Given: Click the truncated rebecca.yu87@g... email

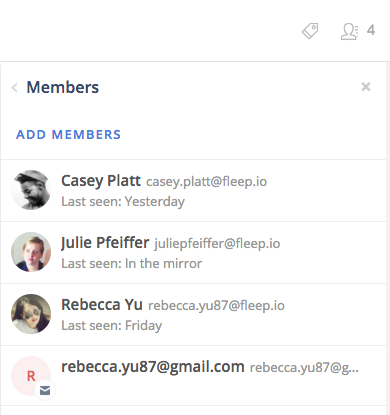Looking at the screenshot, I should [304, 368].
